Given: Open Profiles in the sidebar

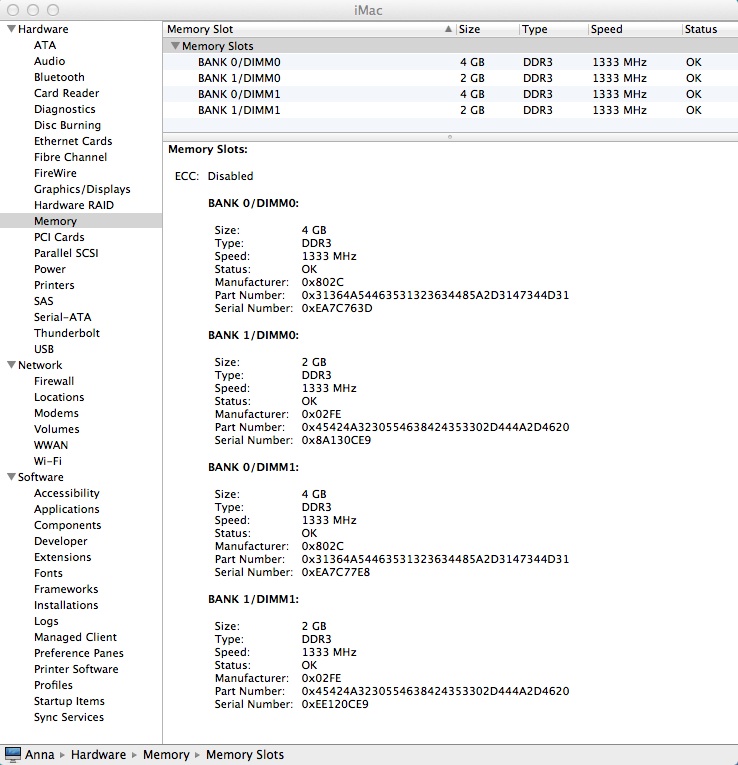Looking at the screenshot, I should (53, 685).
